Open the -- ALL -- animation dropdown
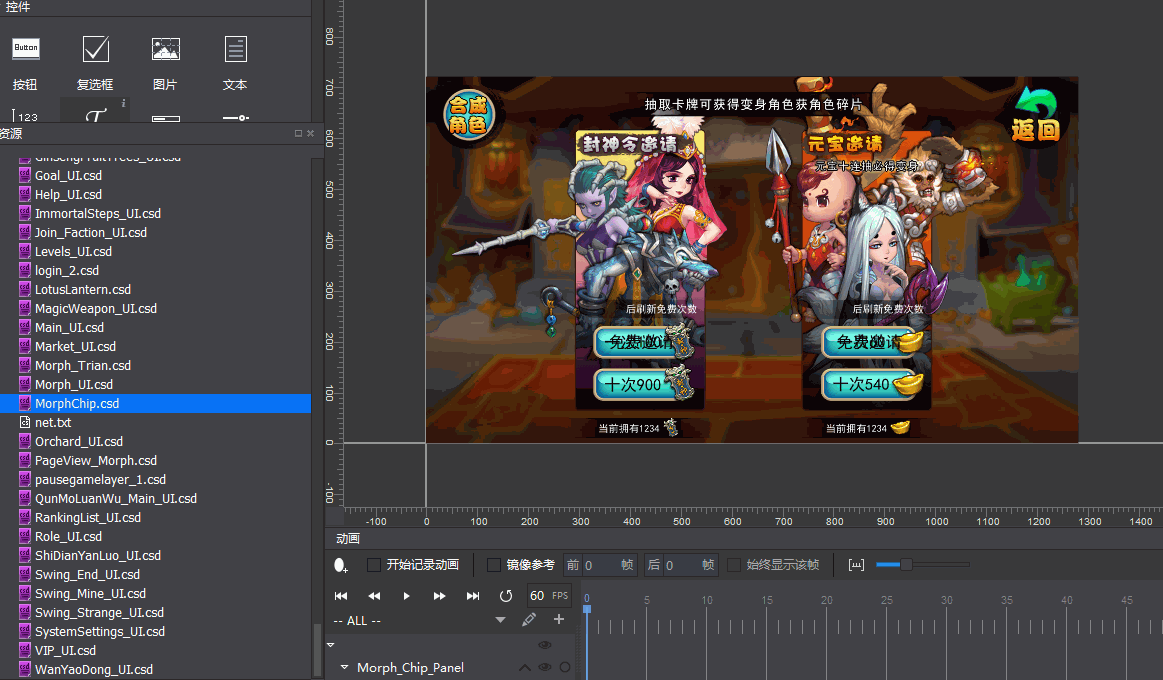Viewport: 1163px width, 680px height. 500,620
